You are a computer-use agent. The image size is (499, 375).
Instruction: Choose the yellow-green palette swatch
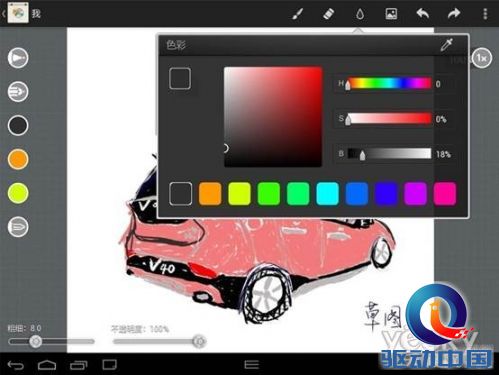(239, 193)
